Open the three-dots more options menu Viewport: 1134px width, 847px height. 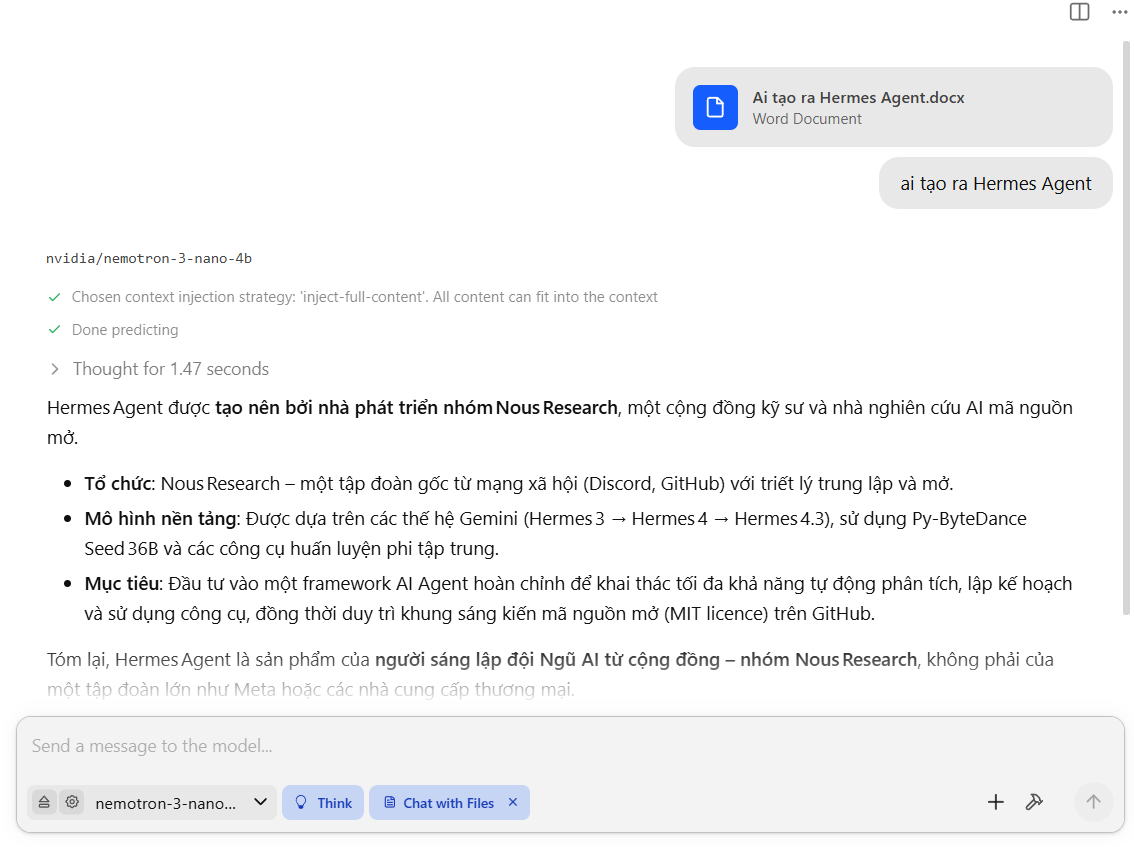pyautogui.click(x=1120, y=12)
